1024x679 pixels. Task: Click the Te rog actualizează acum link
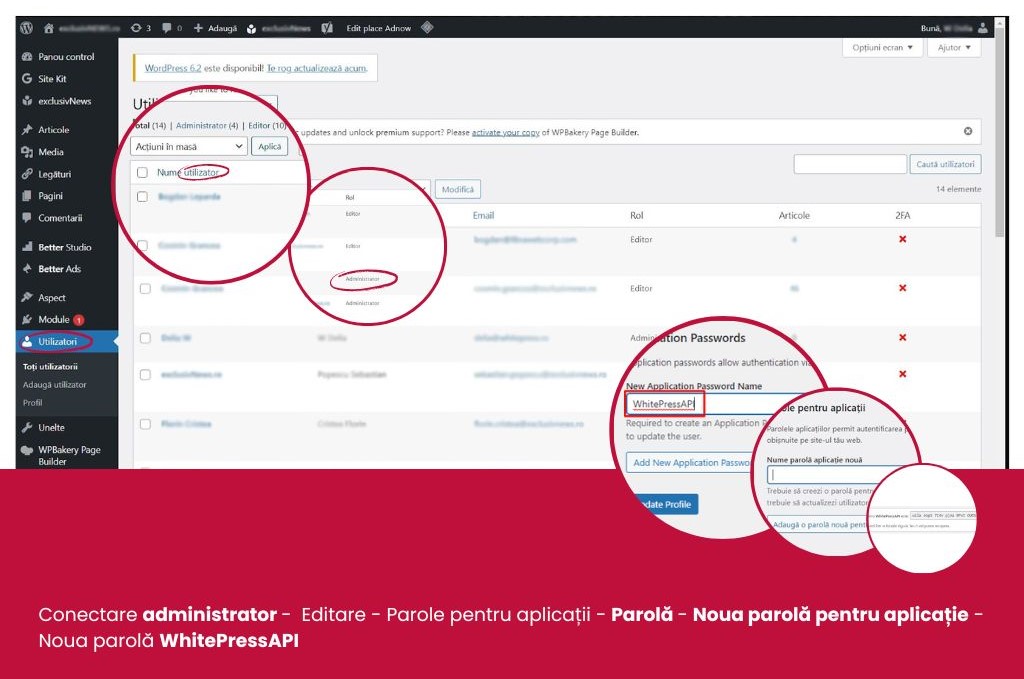(317, 68)
